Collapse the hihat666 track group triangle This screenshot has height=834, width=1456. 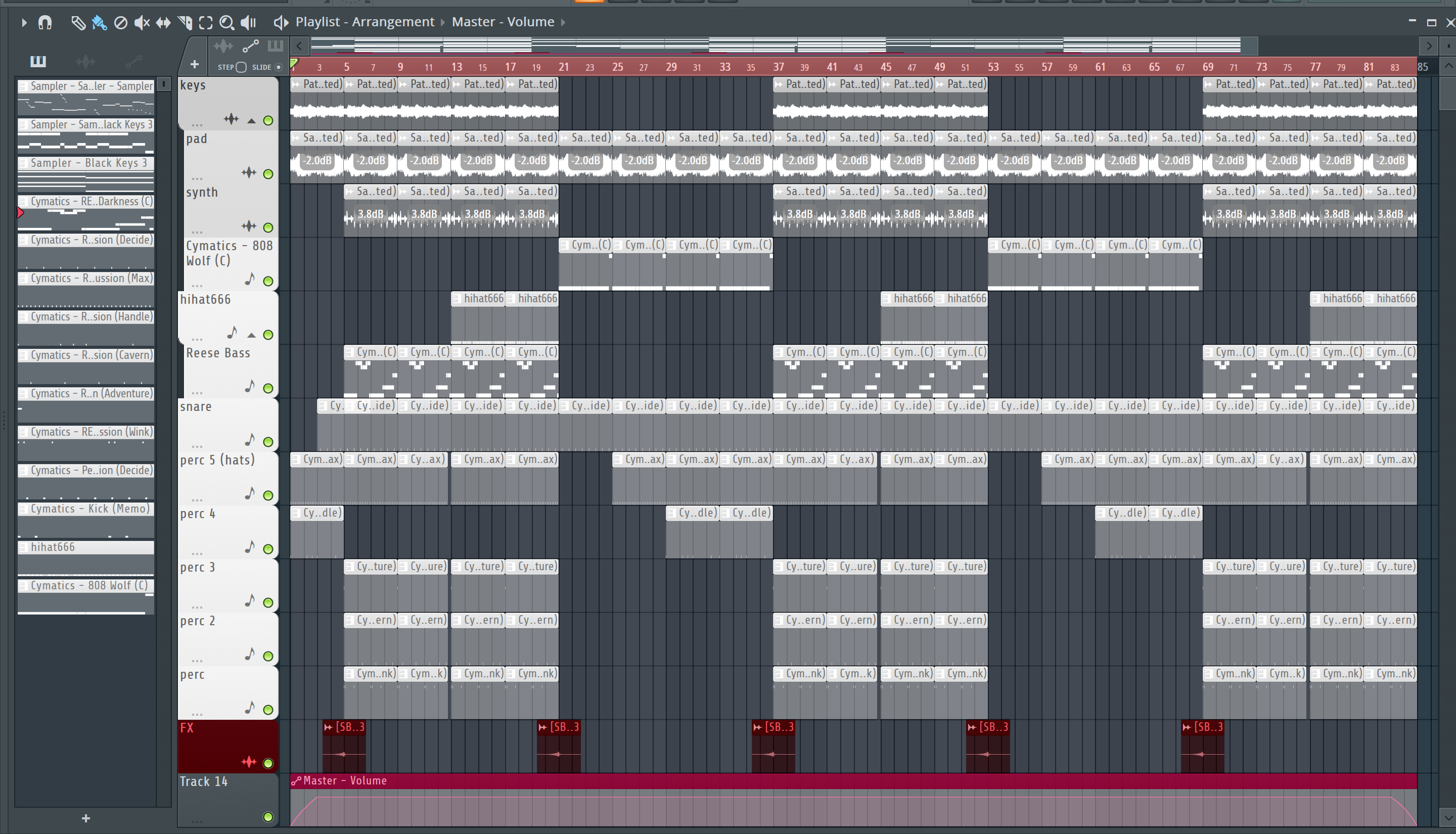pyautogui.click(x=251, y=335)
